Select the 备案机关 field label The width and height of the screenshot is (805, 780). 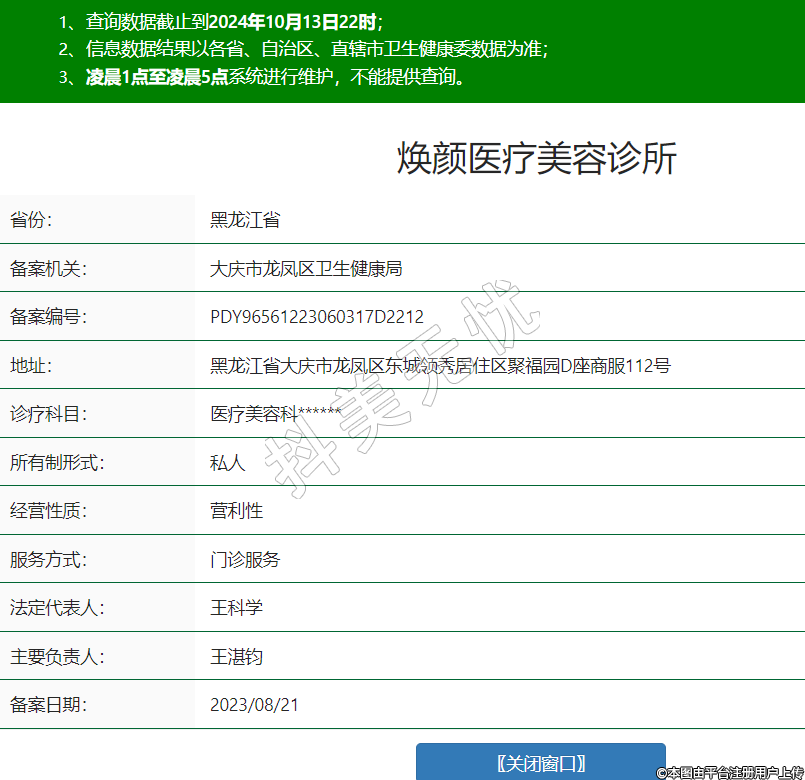click(49, 268)
